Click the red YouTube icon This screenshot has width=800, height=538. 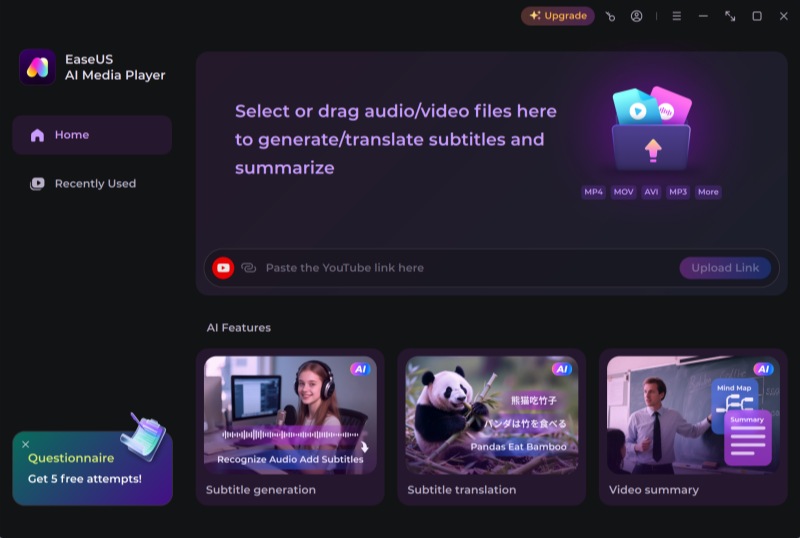pyautogui.click(x=223, y=268)
